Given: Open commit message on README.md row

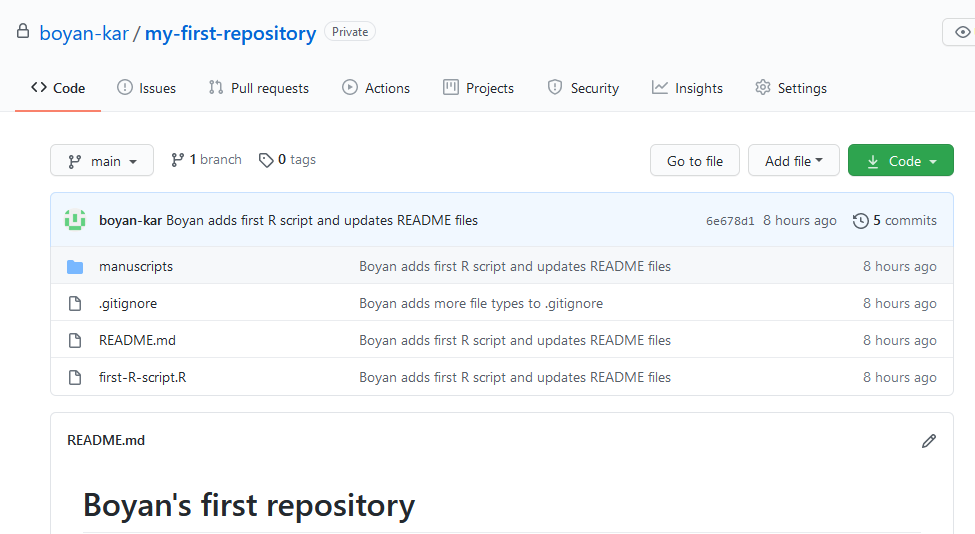Looking at the screenshot, I should [515, 341].
